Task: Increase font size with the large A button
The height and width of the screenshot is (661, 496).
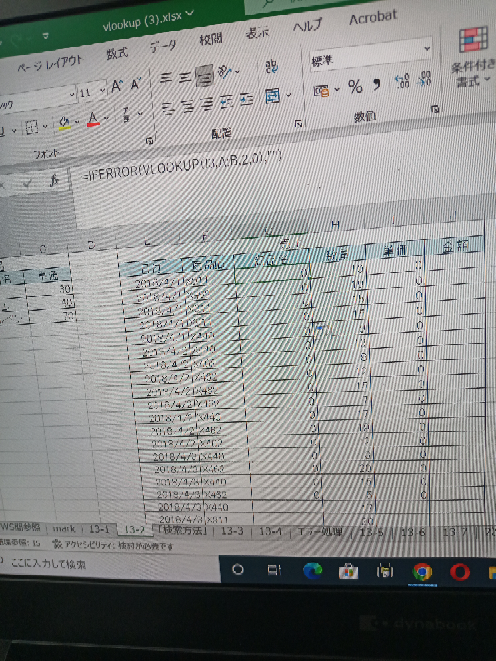Action: pos(116,86)
